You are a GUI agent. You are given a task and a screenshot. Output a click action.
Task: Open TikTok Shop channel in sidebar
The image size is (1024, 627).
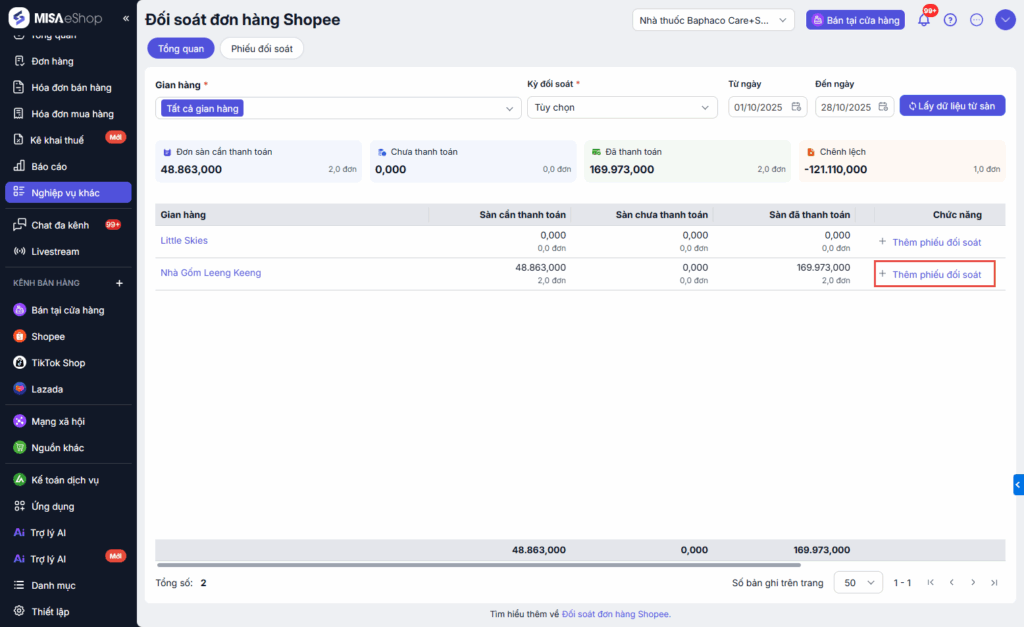[x=57, y=363]
